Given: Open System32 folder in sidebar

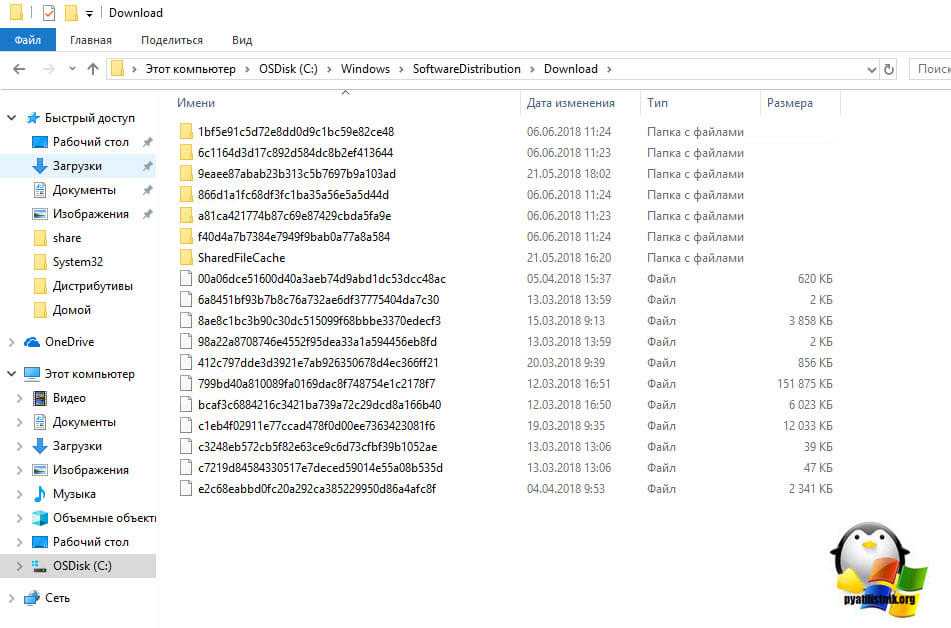Looking at the screenshot, I should (x=78, y=262).
